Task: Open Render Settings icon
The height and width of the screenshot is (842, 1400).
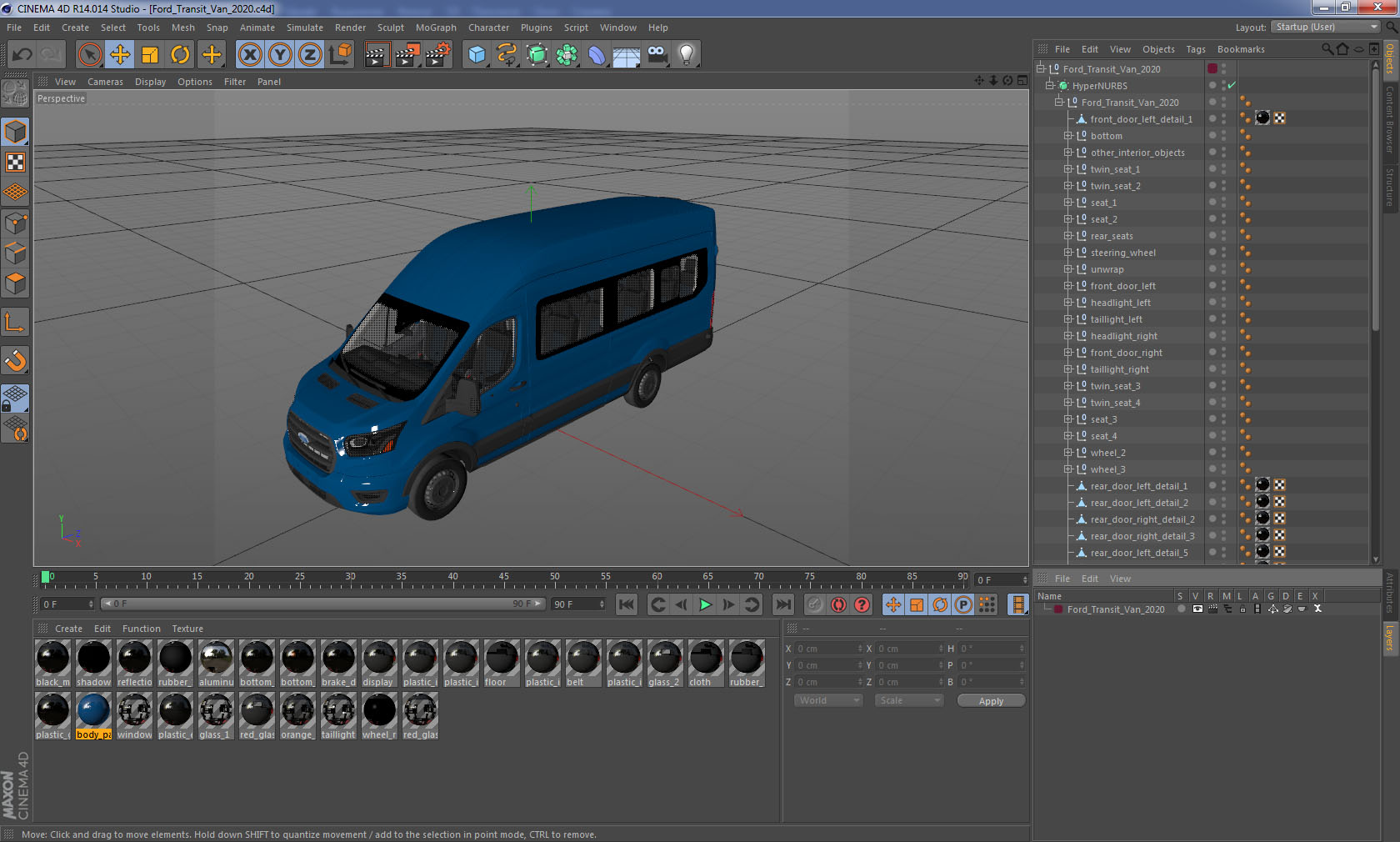Action: click(x=437, y=55)
